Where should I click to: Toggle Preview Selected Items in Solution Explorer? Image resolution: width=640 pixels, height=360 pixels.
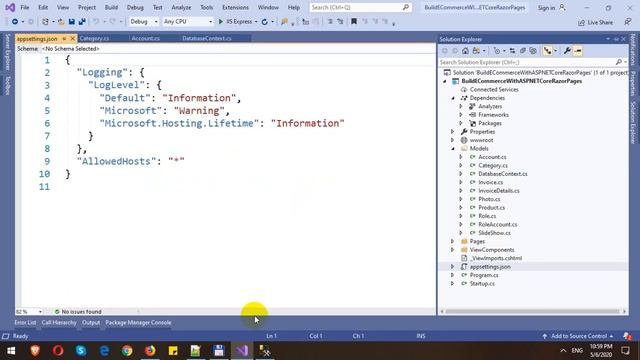[x=578, y=51]
